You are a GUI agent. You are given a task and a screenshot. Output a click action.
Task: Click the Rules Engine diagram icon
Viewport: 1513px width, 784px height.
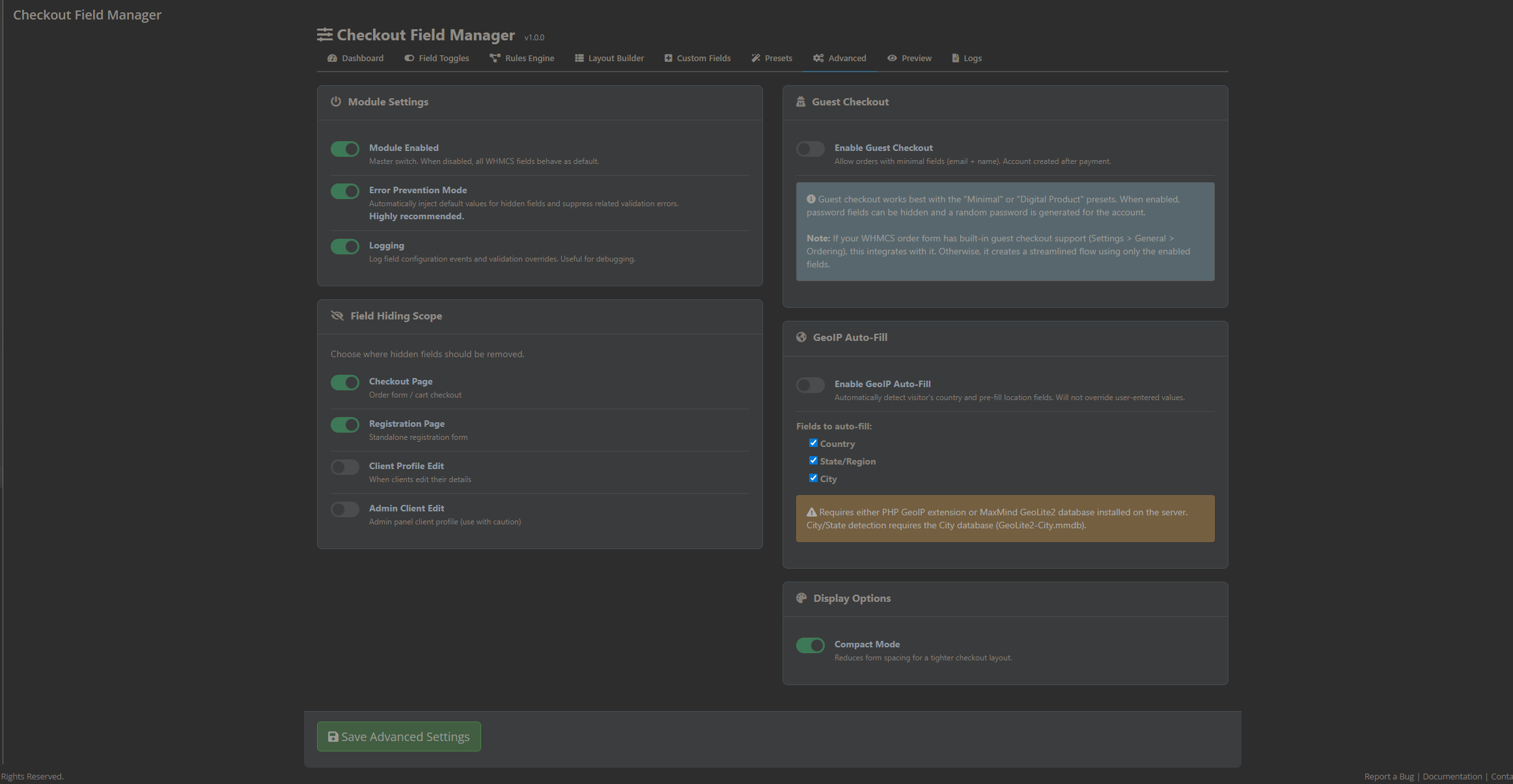pyautogui.click(x=495, y=59)
